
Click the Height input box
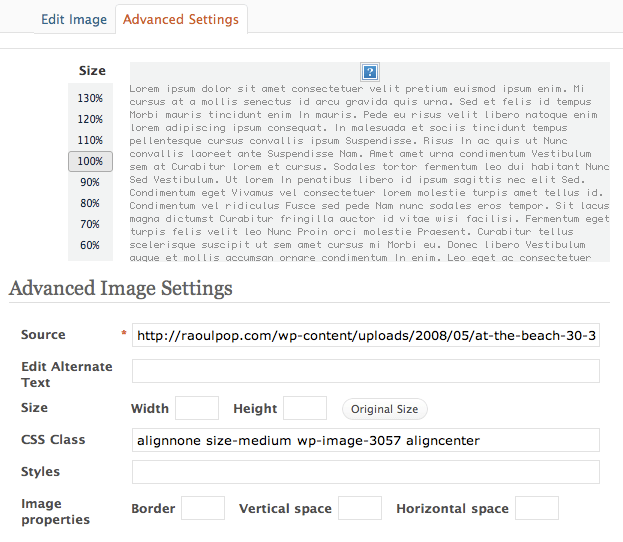pyautogui.click(x=305, y=408)
